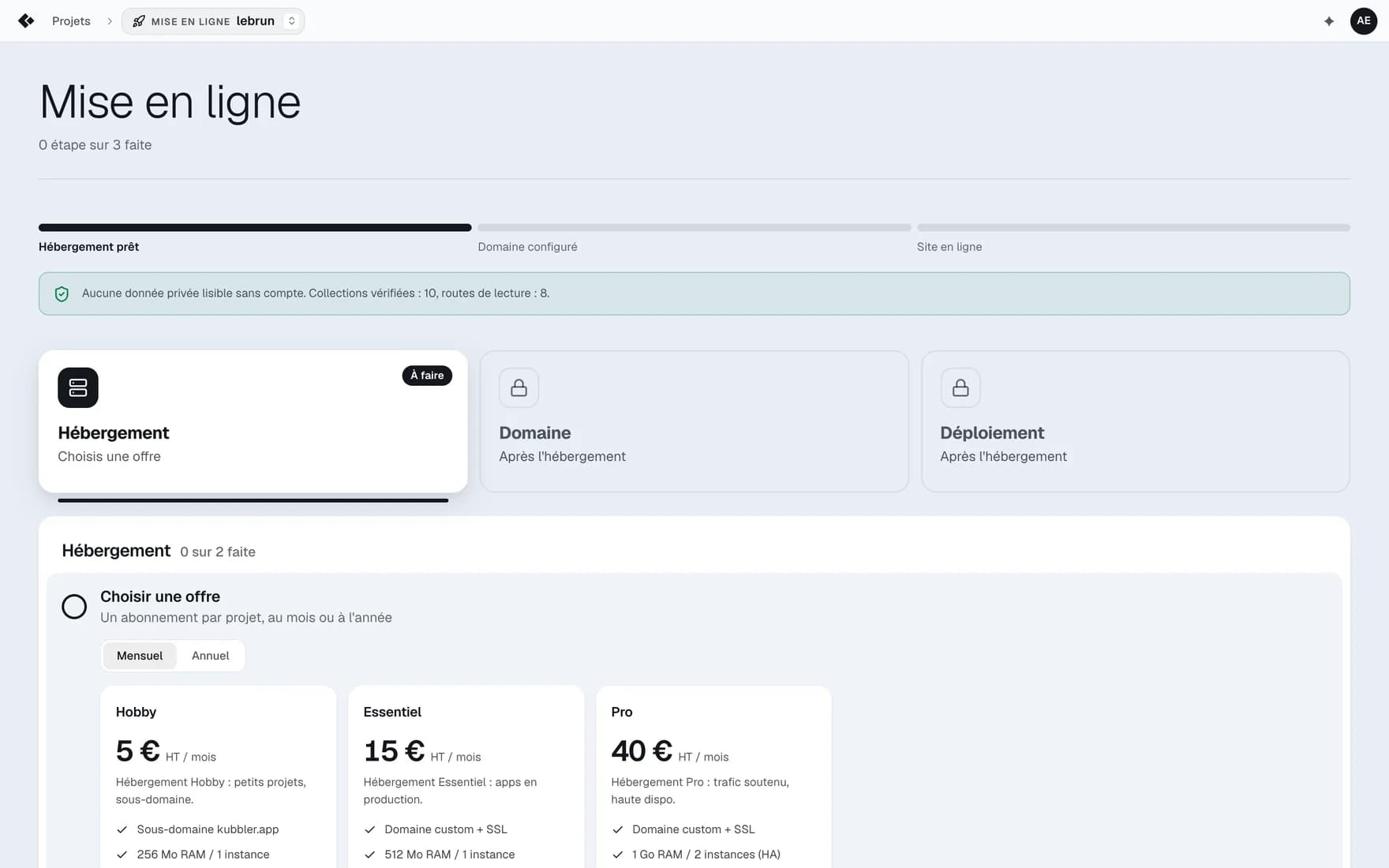Click 'Choisis une offre' subtitle

click(109, 457)
